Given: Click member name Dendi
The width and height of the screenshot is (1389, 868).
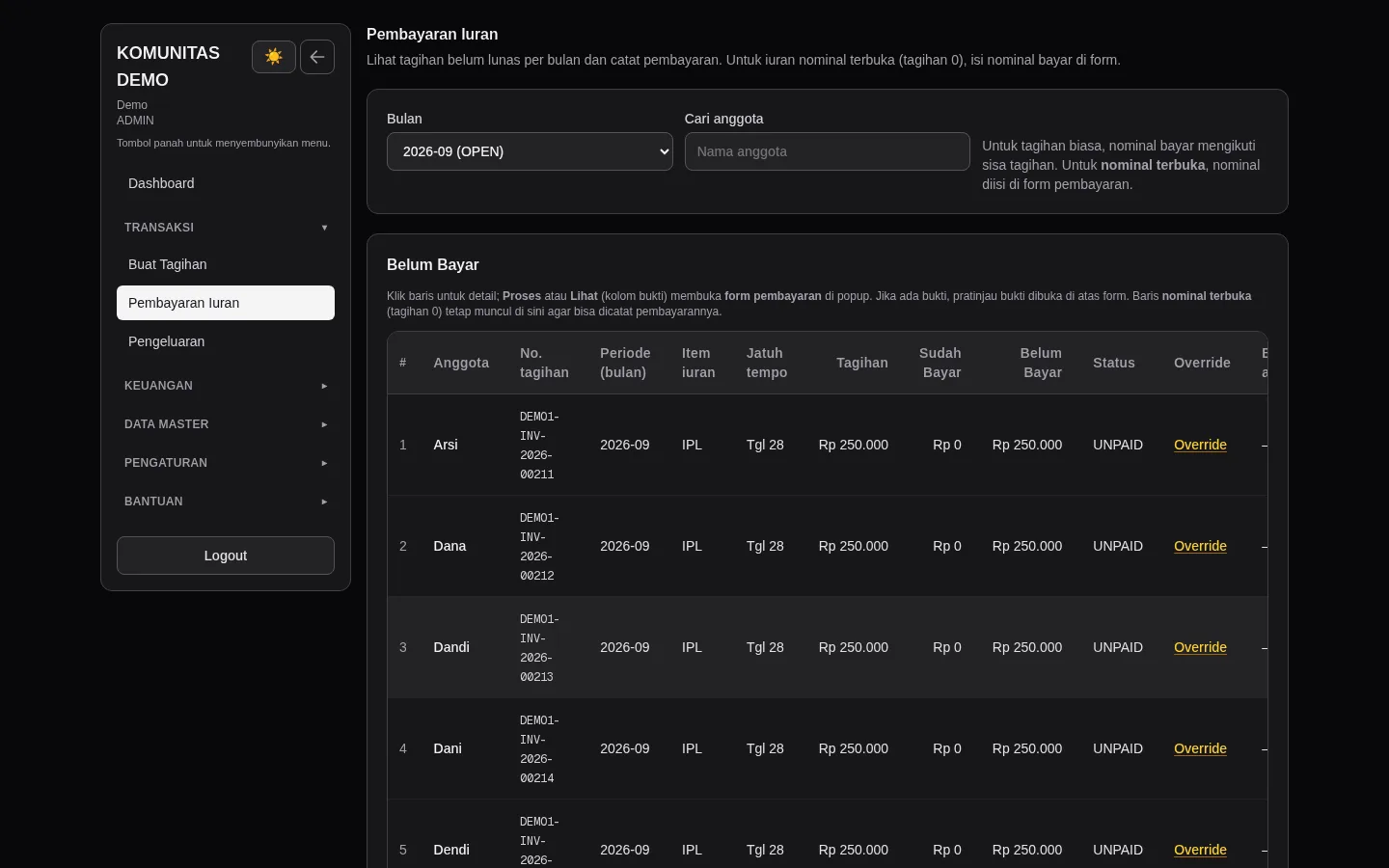Looking at the screenshot, I should (451, 850).
